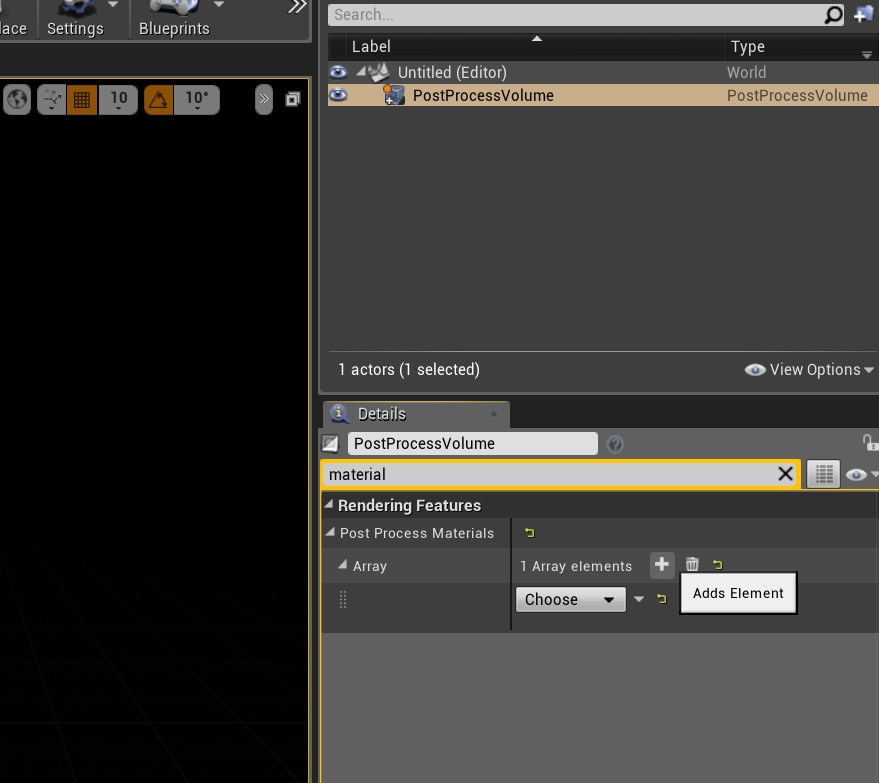Click the Details search field containing 'material'
The image size is (879, 783).
549,475
